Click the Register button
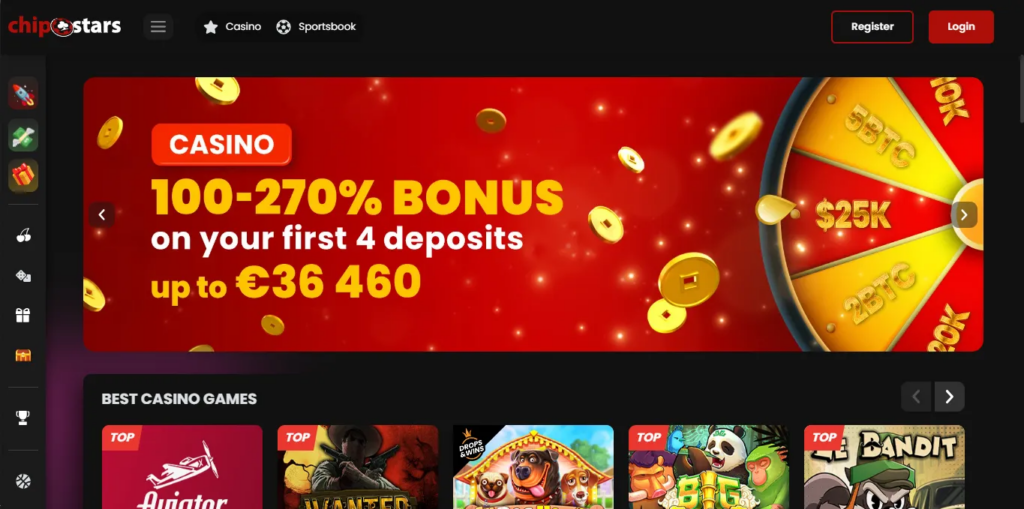This screenshot has height=509, width=1024. pyautogui.click(x=872, y=27)
